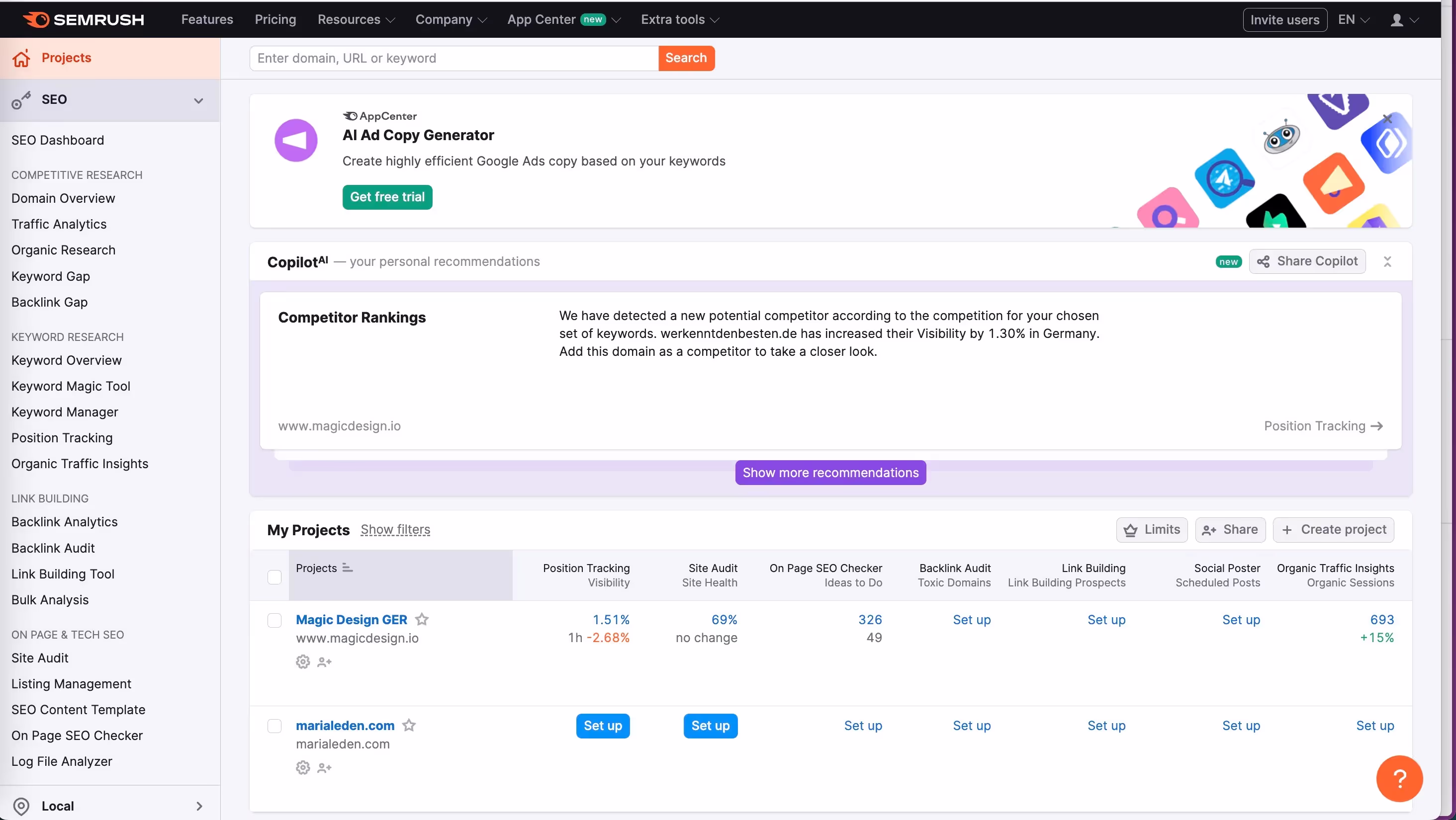
Task: Check the Magic Design GER row checkbox
Action: click(274, 620)
